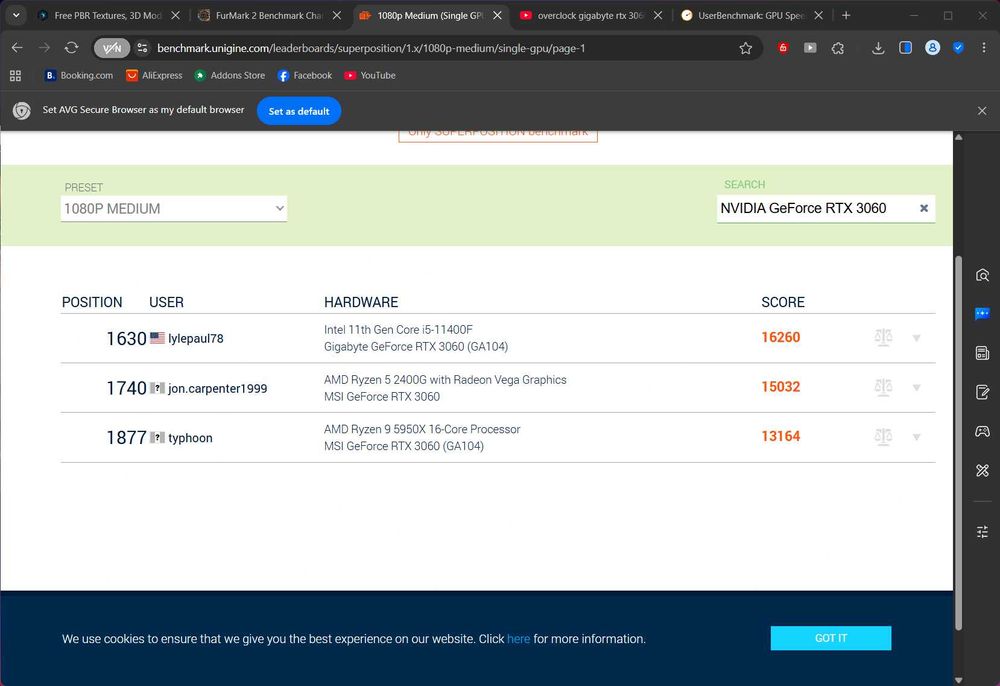Click the 'here' cookie information link

click(518, 639)
